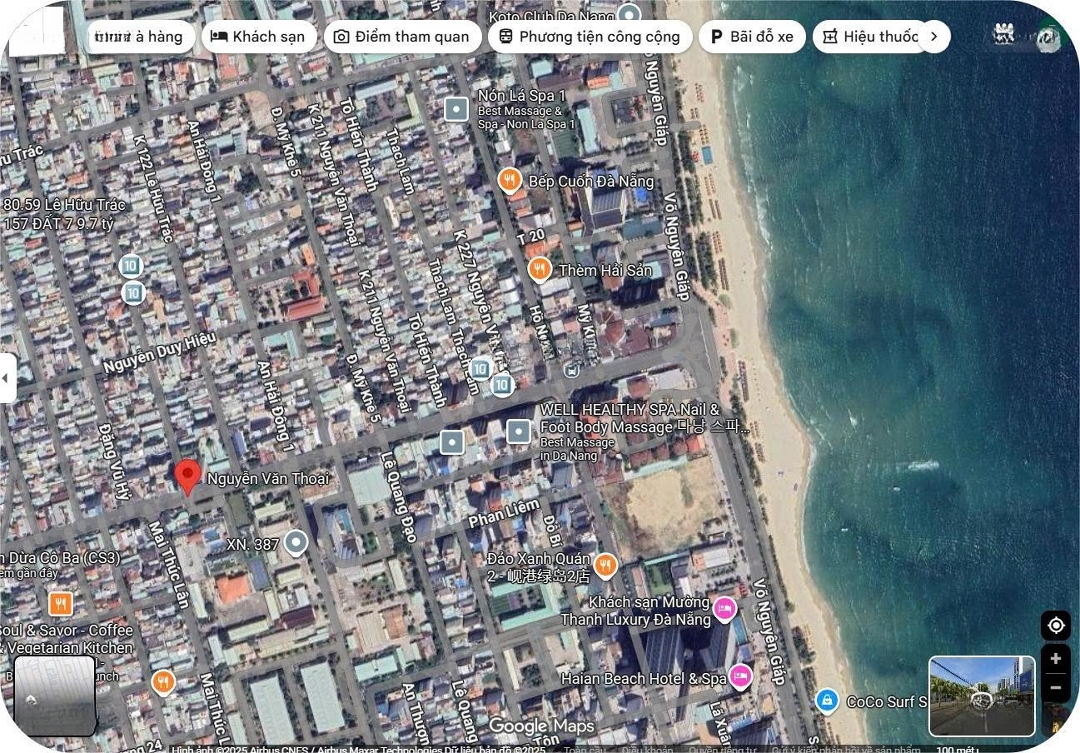Click the red Nguyễn Văn Thoại pin
The height and width of the screenshot is (753, 1080).
[187, 476]
